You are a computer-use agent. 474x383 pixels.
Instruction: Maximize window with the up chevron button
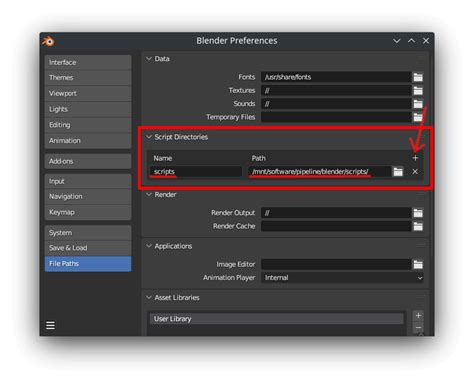click(412, 41)
